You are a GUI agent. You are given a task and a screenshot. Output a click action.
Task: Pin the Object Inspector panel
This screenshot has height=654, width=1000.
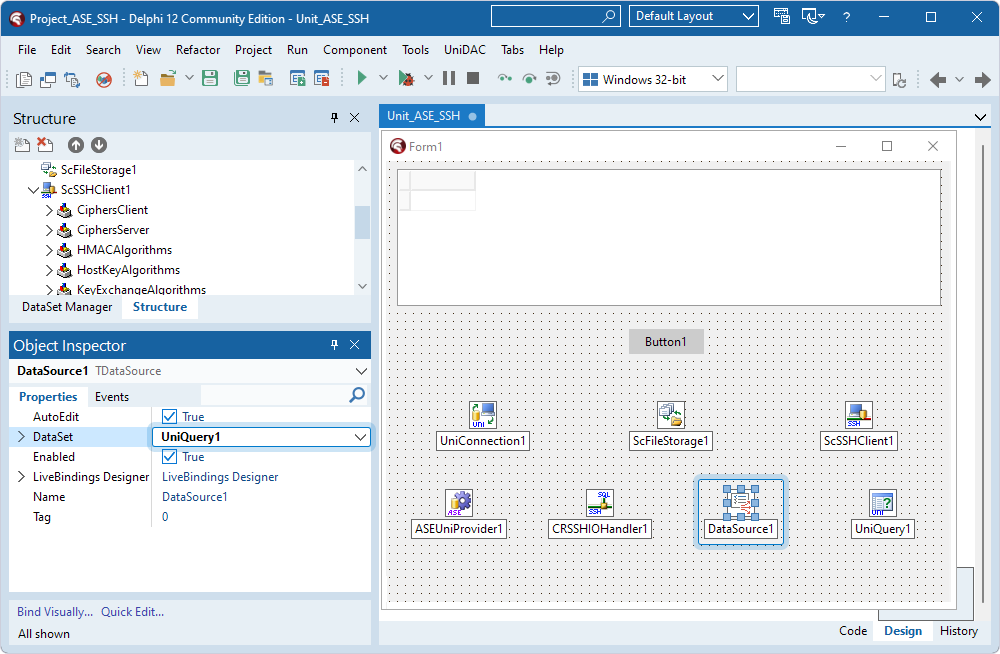pos(334,344)
